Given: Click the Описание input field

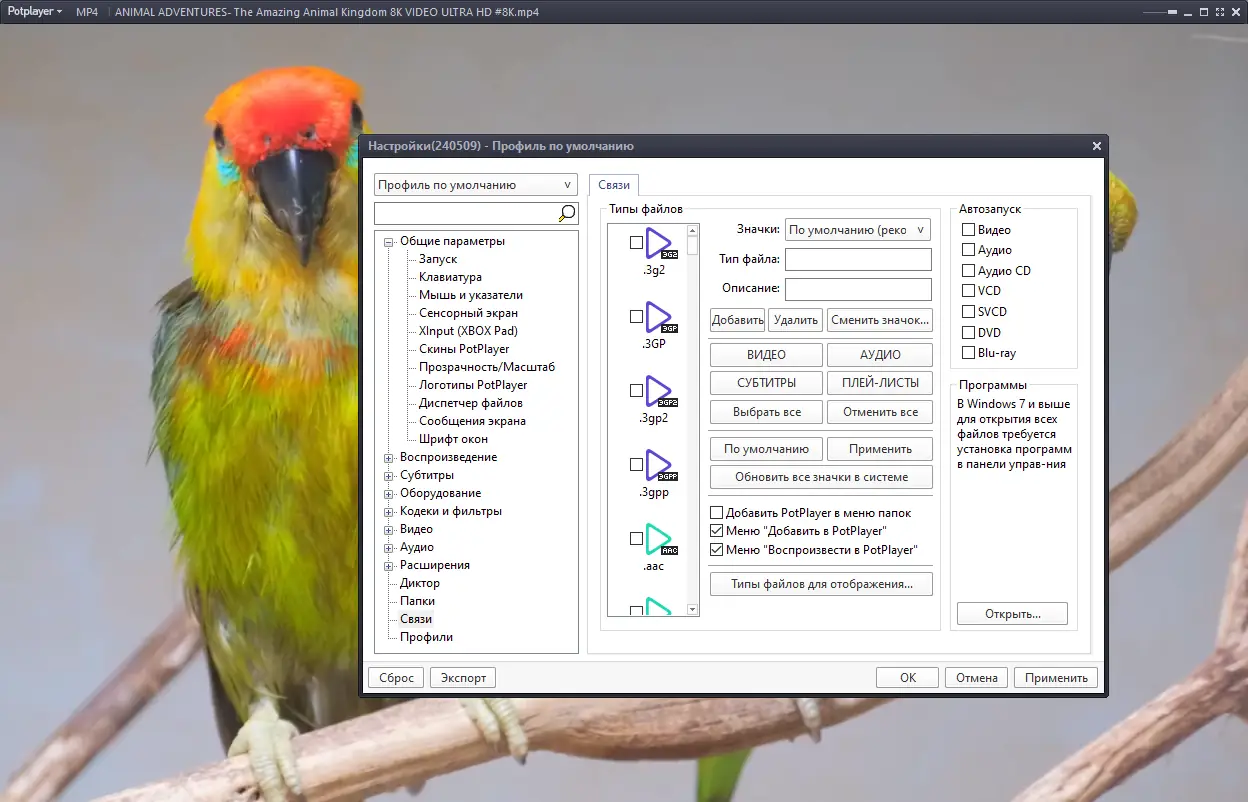Looking at the screenshot, I should (x=858, y=289).
